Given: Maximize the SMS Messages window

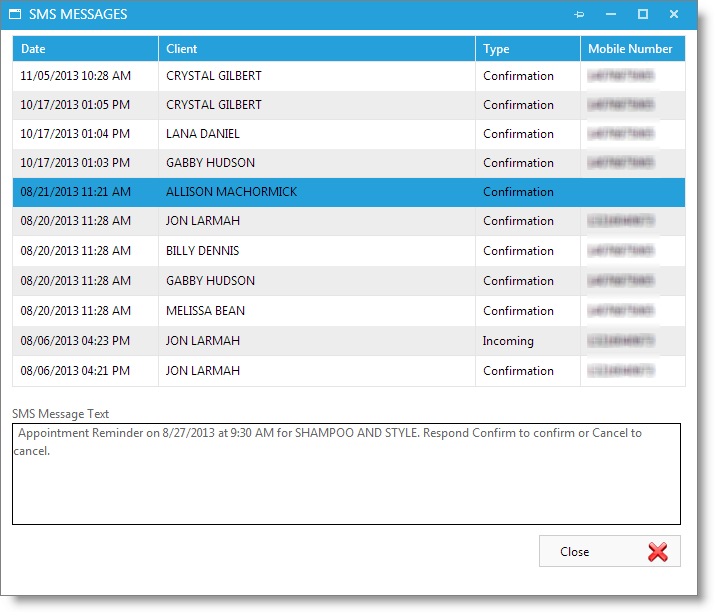Looking at the screenshot, I should click(x=642, y=15).
